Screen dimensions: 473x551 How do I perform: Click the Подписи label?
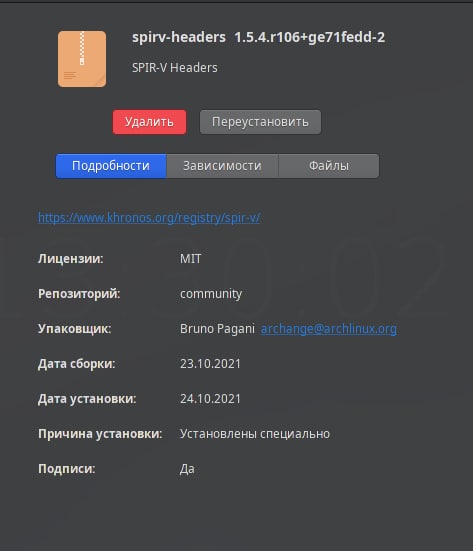pyautogui.click(x=67, y=469)
